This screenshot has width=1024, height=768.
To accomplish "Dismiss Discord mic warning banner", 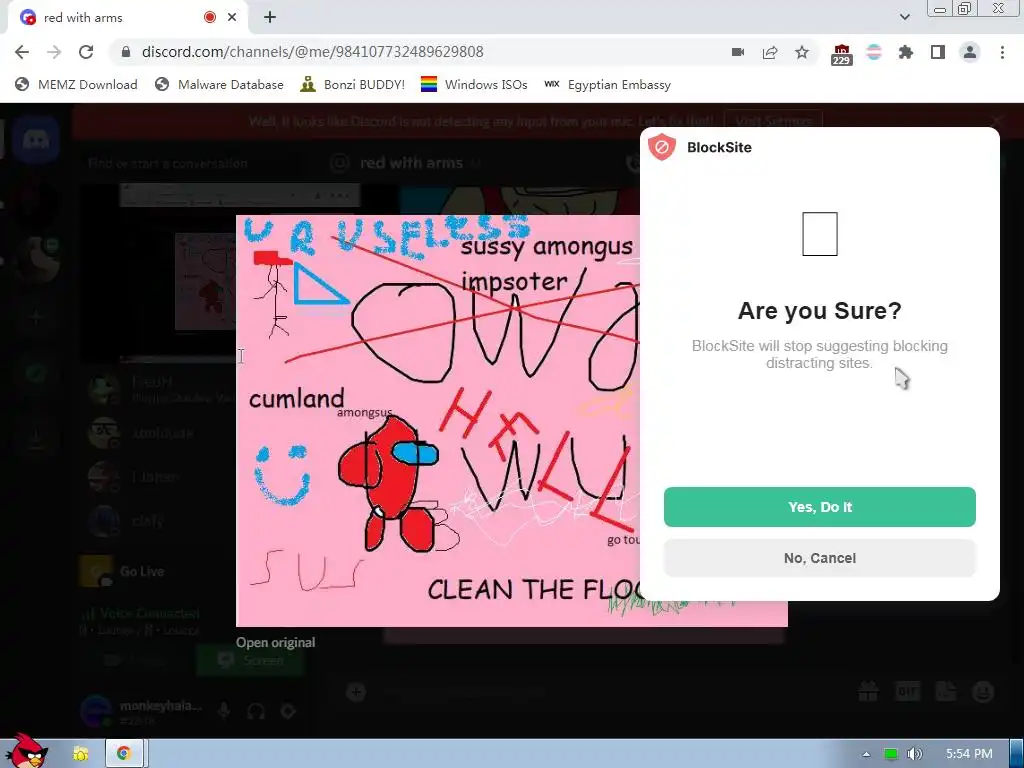I will point(997,121).
